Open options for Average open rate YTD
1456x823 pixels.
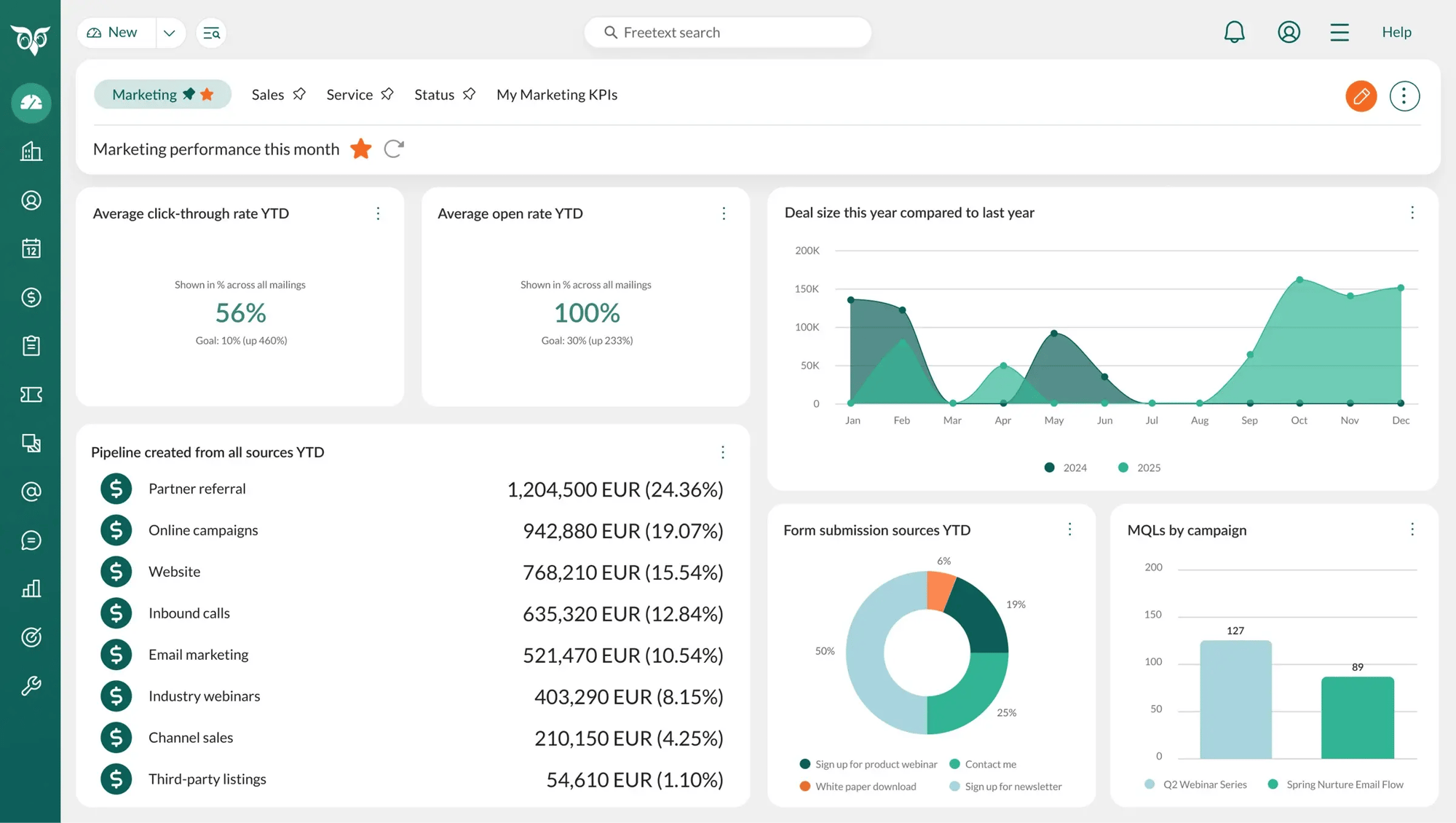(x=724, y=213)
